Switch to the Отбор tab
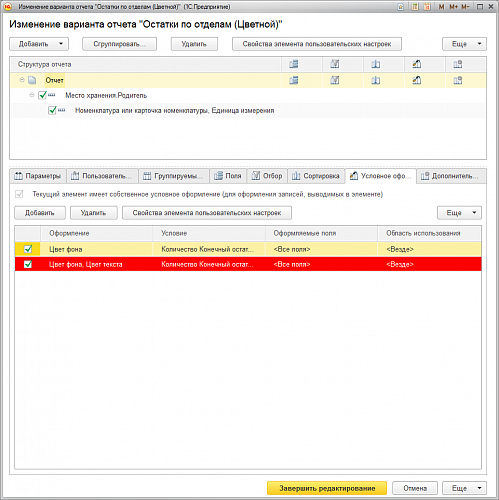The width and height of the screenshot is (499, 500). pyautogui.click(x=267, y=176)
